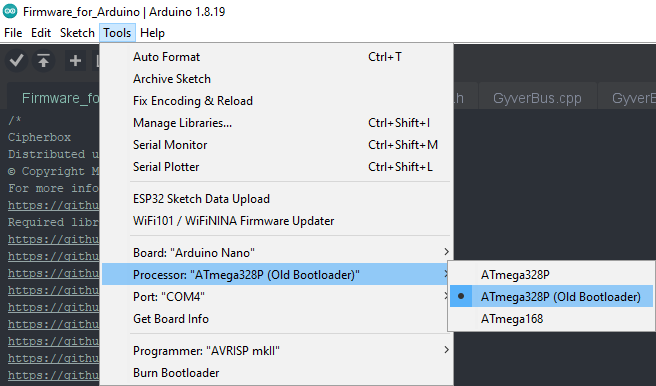Switch to the GyverBus.cpp tab
Image resolution: width=656 pixels, height=386 pixels.
pyautogui.click(x=537, y=98)
